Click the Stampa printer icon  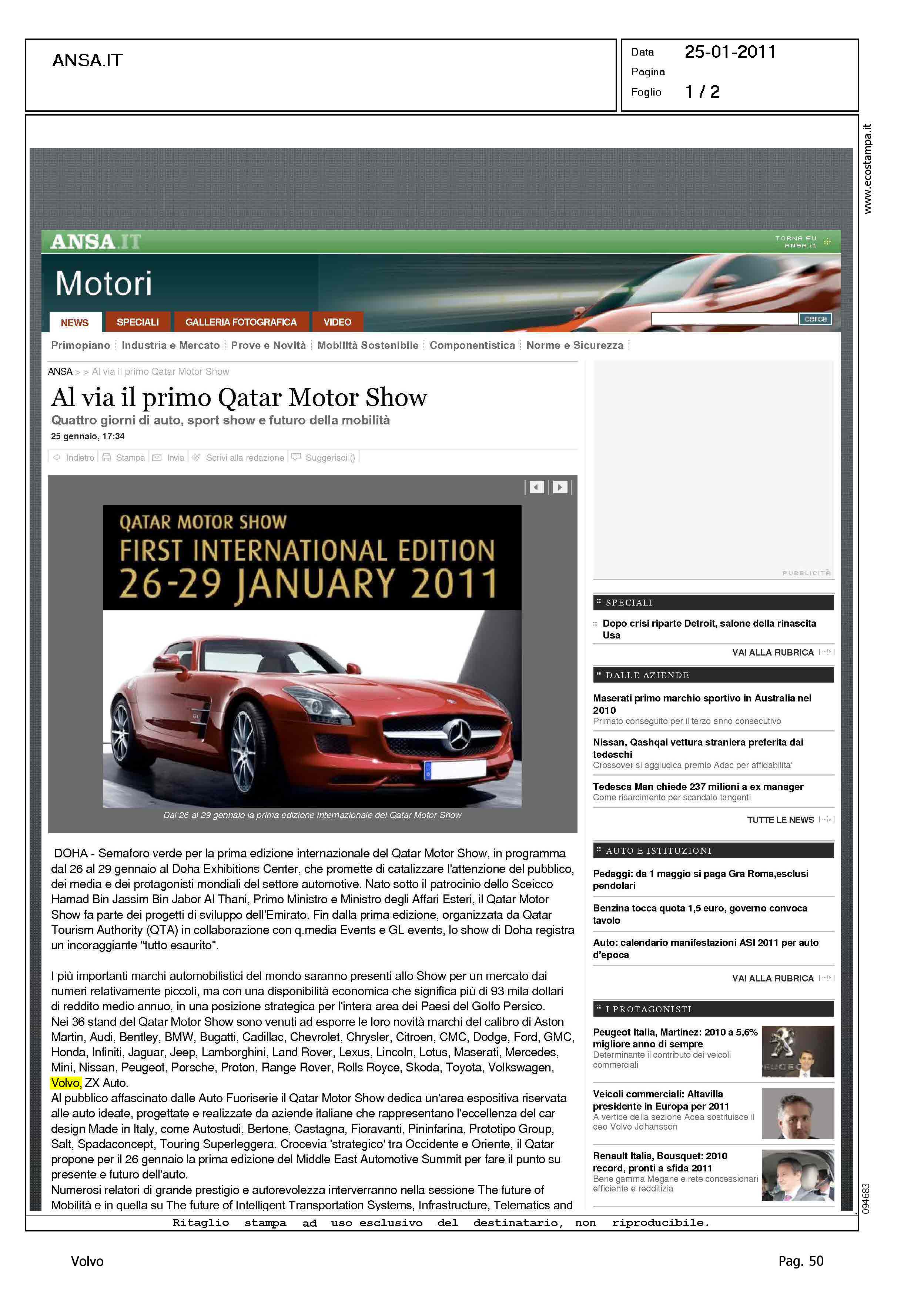click(x=106, y=457)
